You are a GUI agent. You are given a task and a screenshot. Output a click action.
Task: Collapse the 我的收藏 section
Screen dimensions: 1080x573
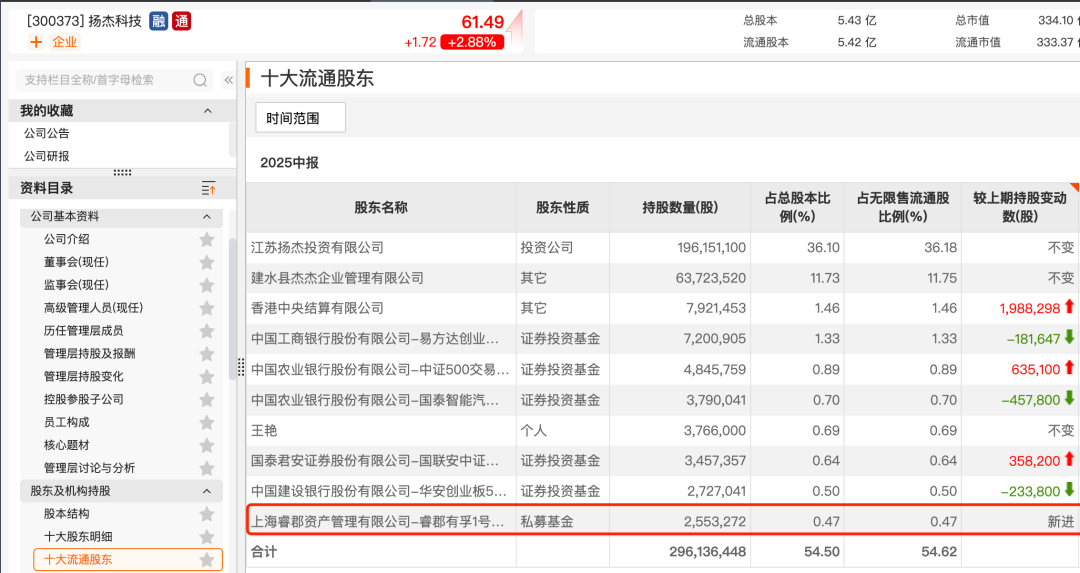[x=208, y=111]
